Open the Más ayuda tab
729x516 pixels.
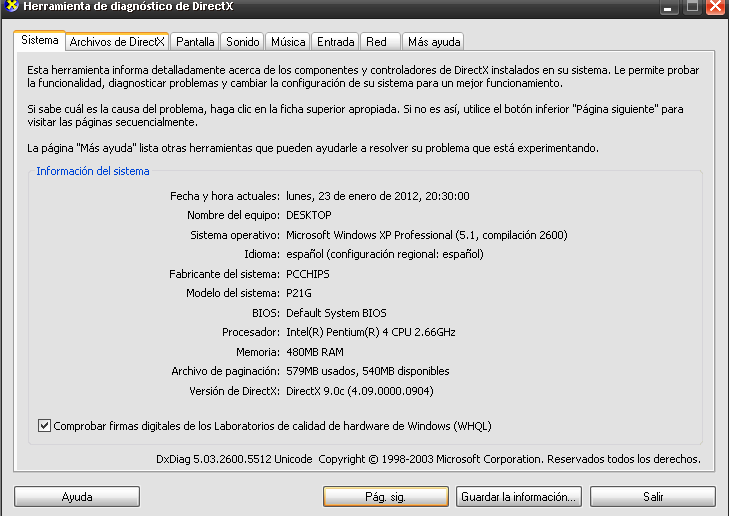tap(432, 42)
